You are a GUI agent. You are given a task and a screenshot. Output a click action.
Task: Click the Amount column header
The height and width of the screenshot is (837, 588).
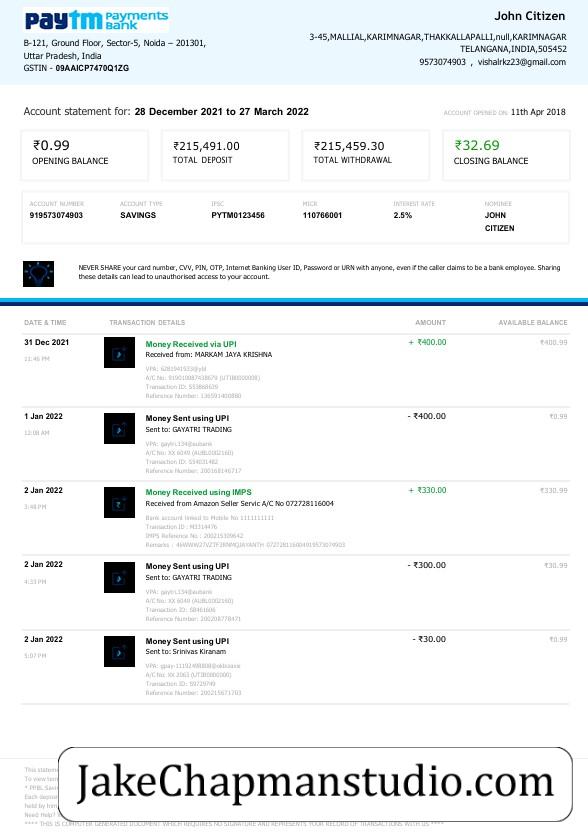pos(431,322)
